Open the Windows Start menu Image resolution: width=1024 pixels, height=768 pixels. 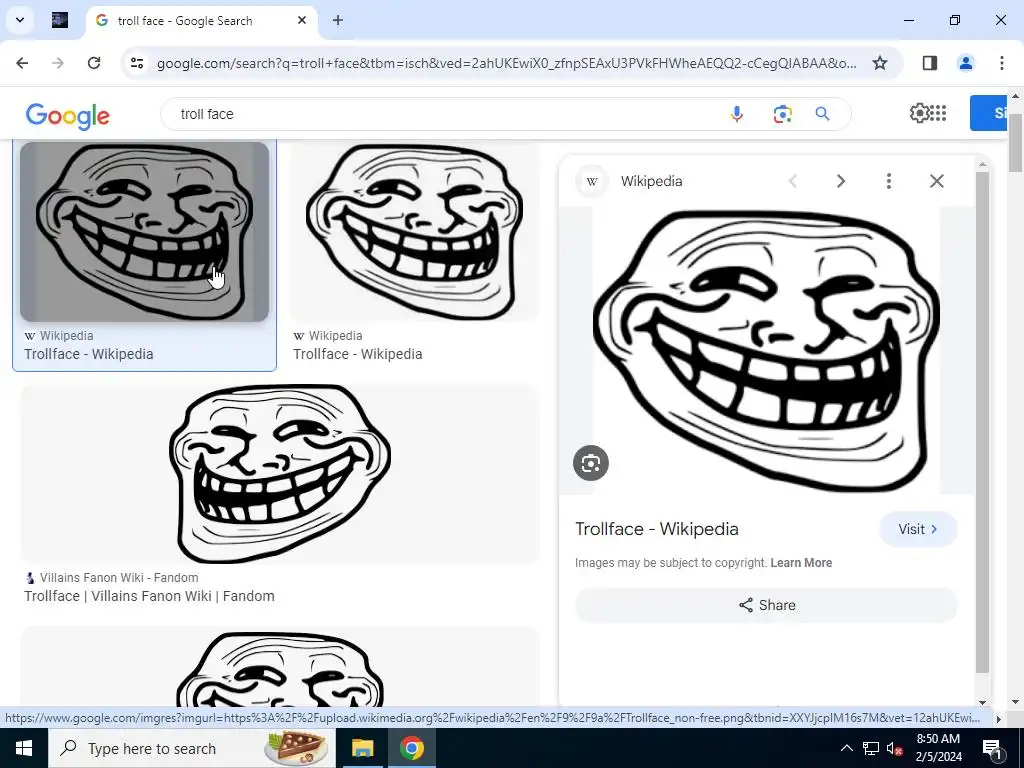pyautogui.click(x=24, y=748)
